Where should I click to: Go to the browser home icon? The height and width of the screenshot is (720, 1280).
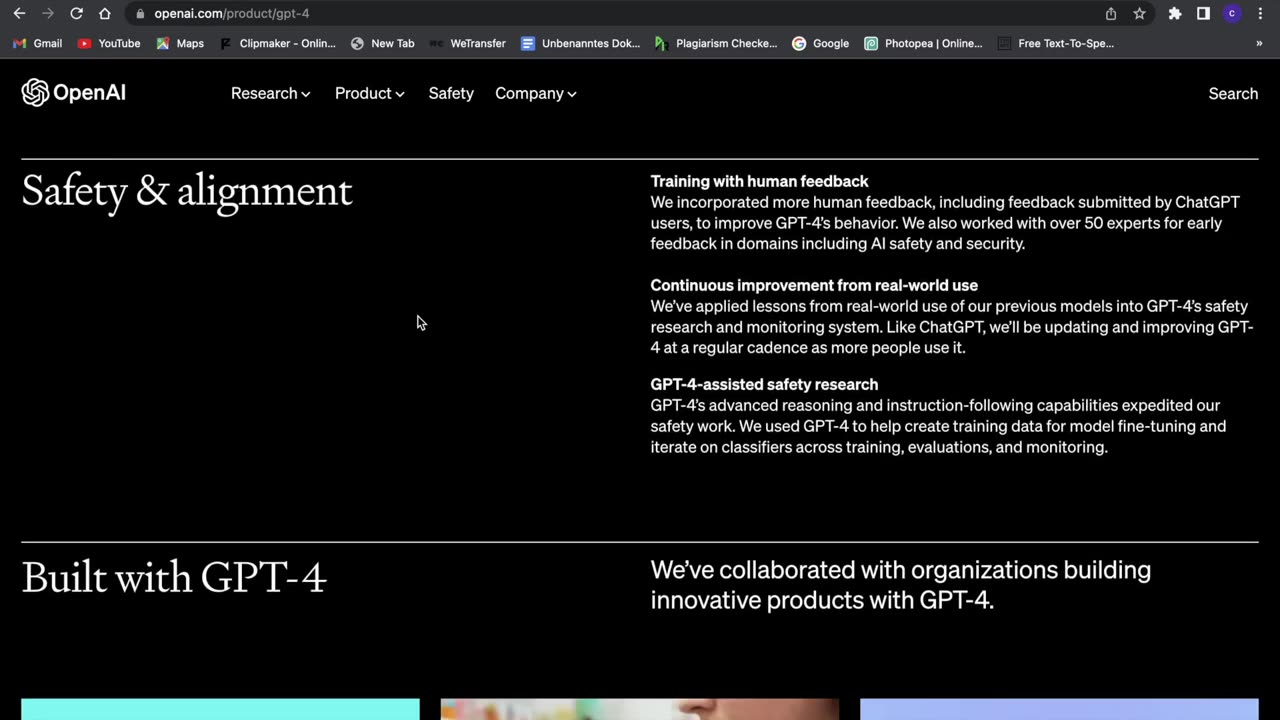[x=105, y=14]
